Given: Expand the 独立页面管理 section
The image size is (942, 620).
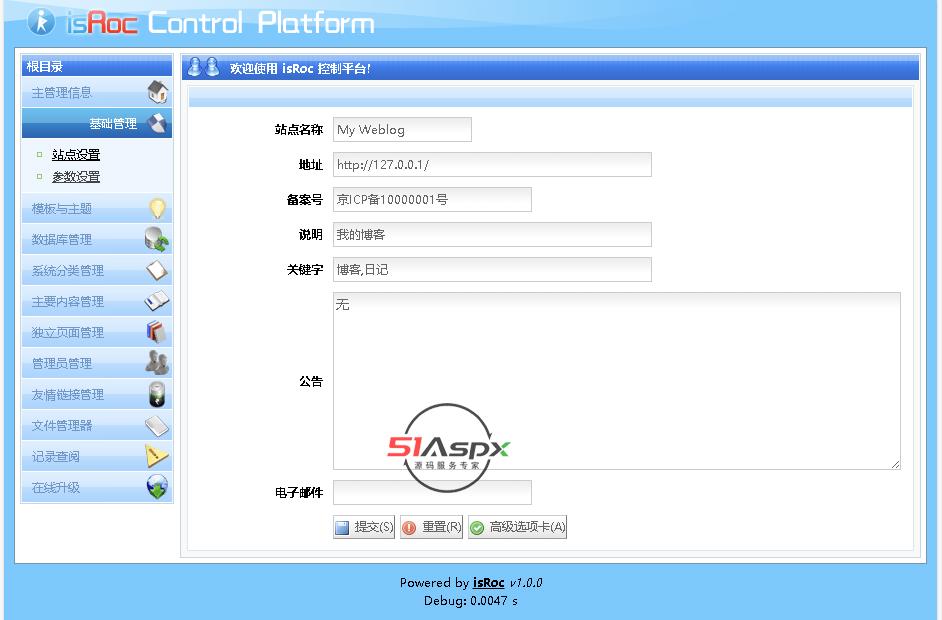Looking at the screenshot, I should (97, 332).
